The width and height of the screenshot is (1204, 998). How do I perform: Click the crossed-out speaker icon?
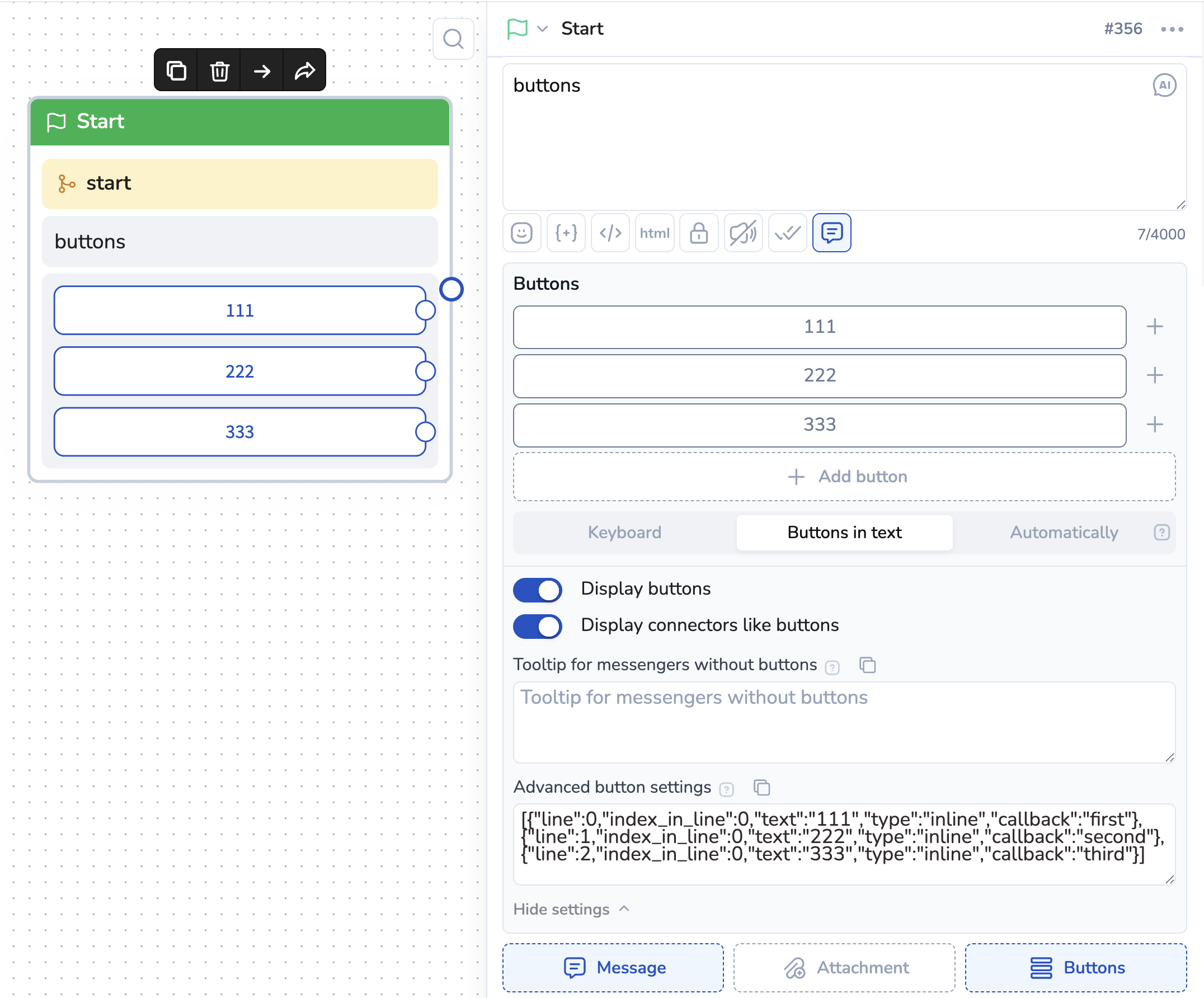tap(742, 233)
